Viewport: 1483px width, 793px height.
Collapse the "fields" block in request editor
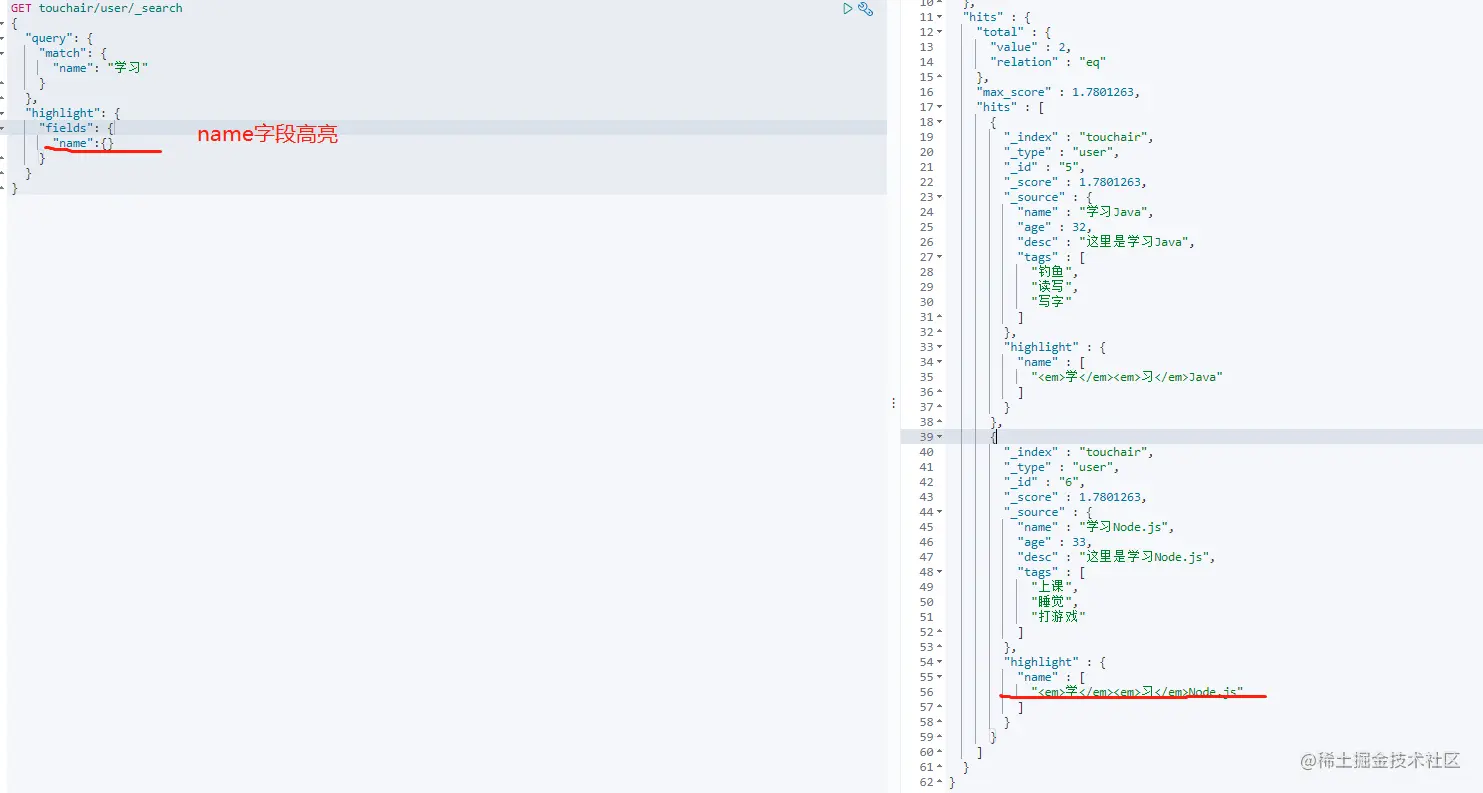coord(3,128)
